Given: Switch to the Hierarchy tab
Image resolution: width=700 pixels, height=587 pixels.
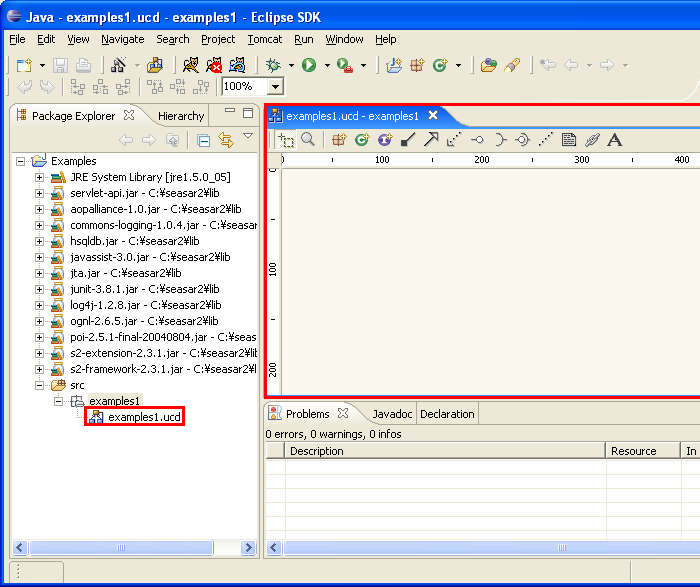Looking at the screenshot, I should pyautogui.click(x=181, y=115).
